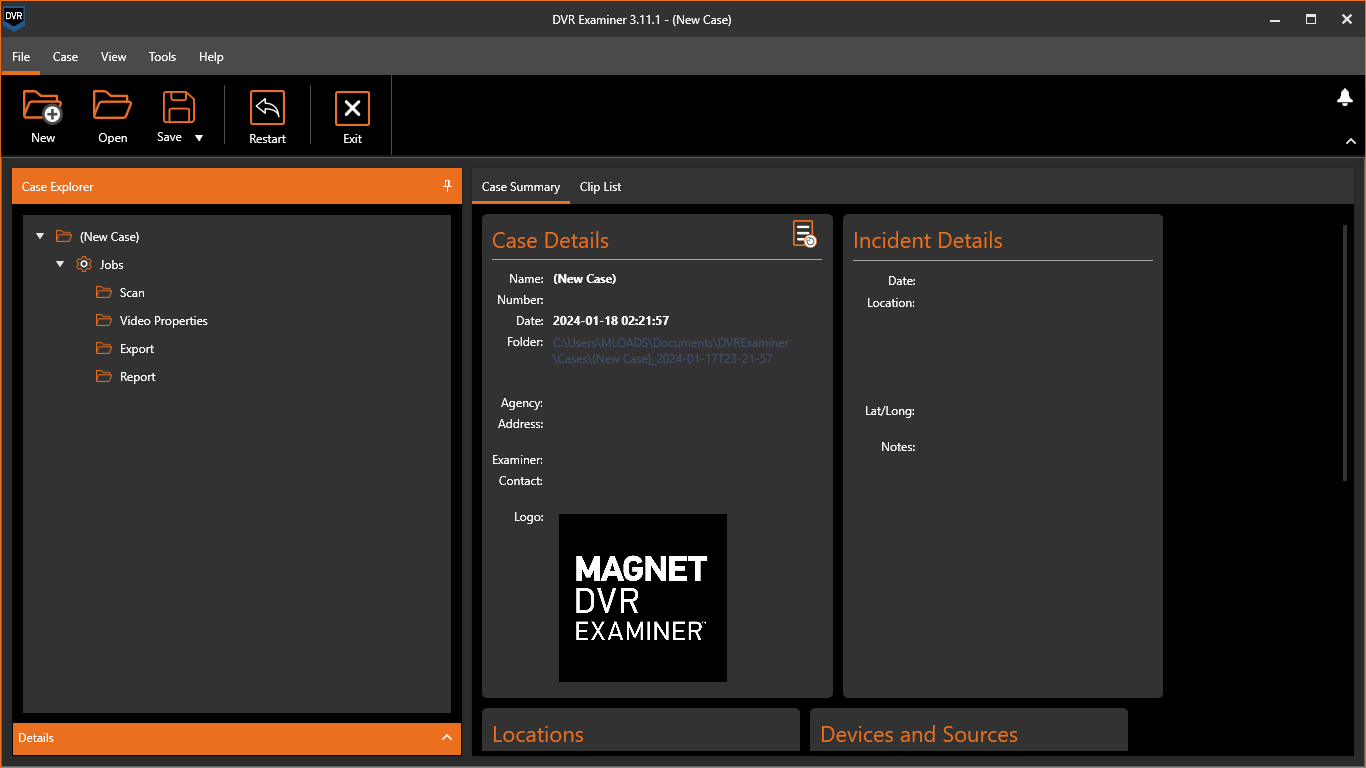Click the Save disk icon
Screen dimensions: 1366x768
179,107
